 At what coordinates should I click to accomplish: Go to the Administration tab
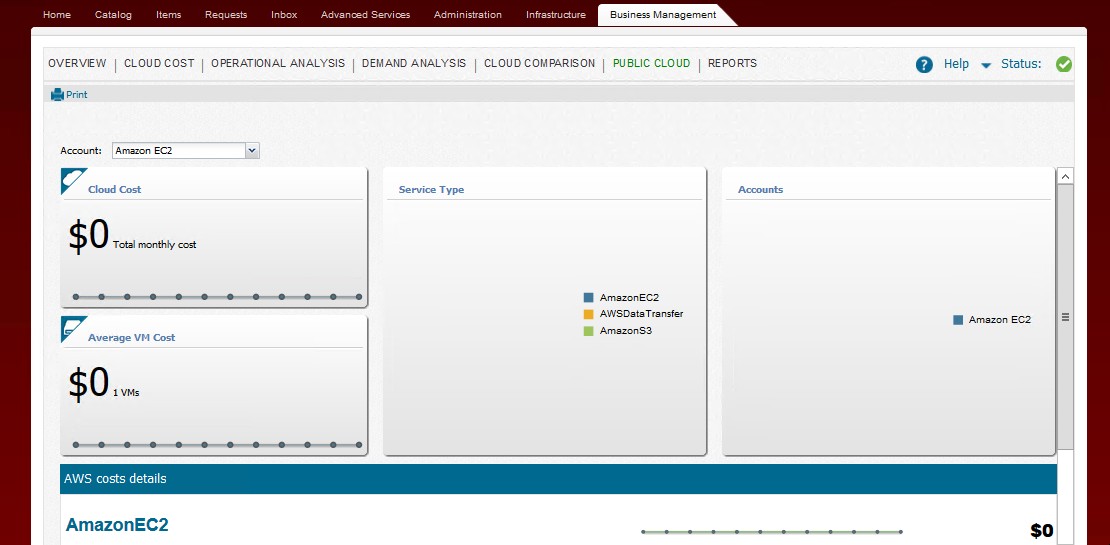coord(467,15)
